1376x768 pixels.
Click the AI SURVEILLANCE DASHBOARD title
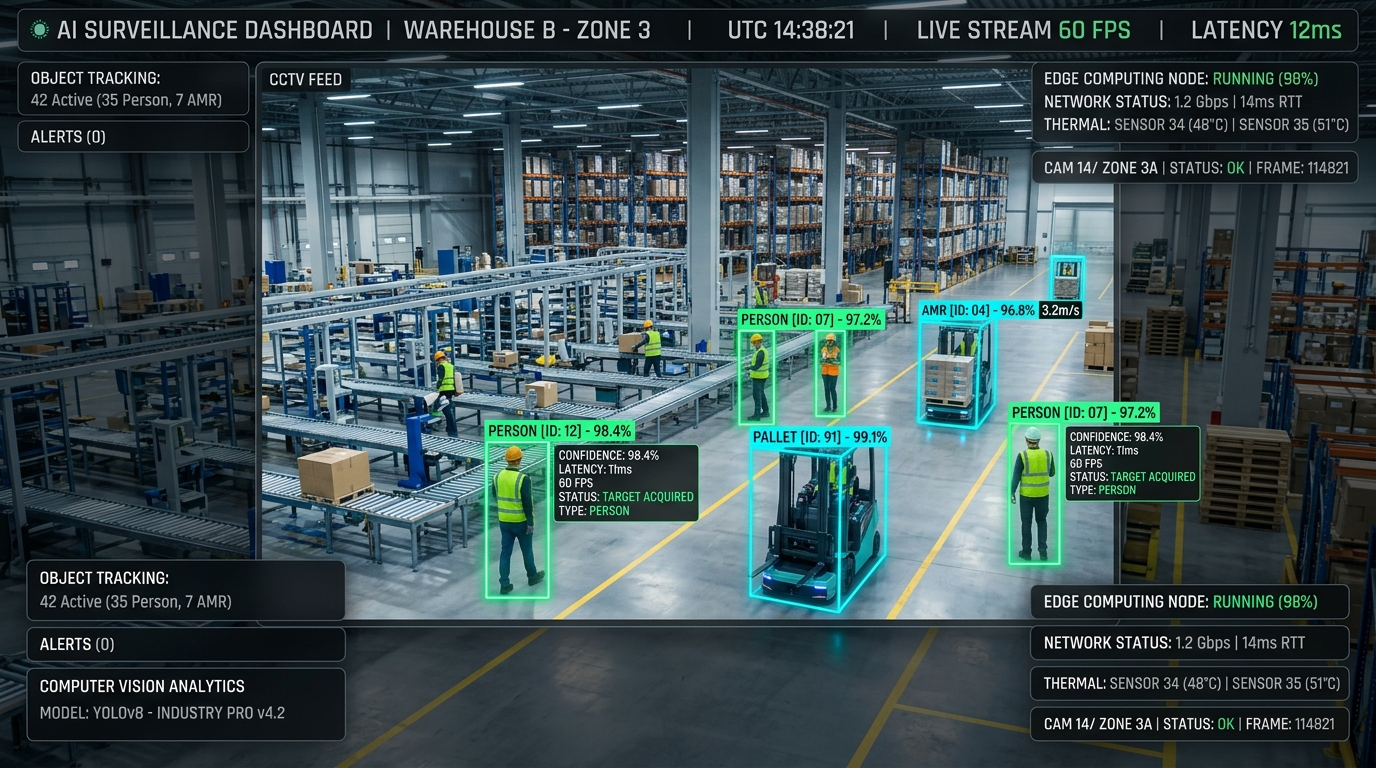[x=215, y=30]
